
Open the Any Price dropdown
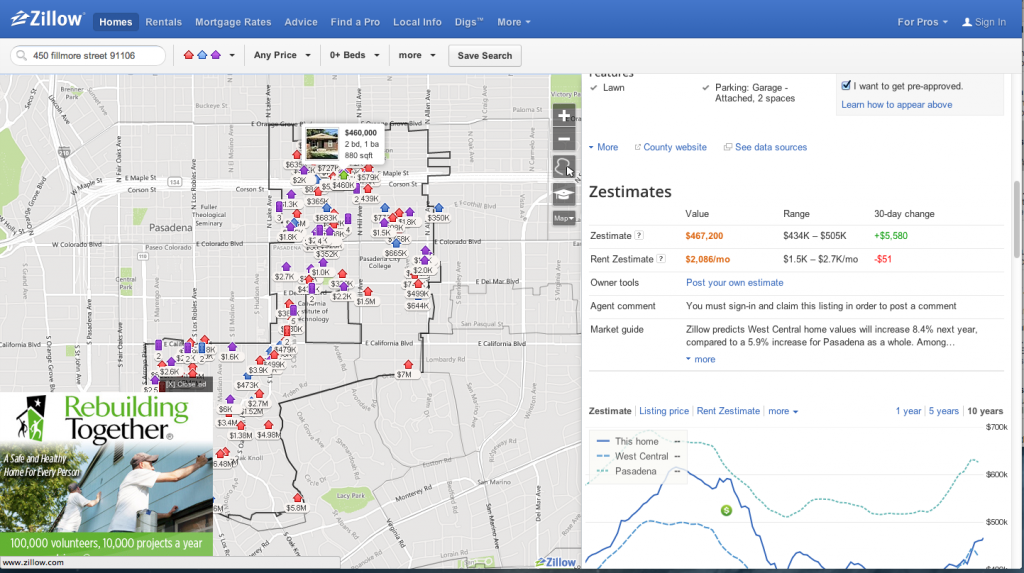tap(282, 56)
